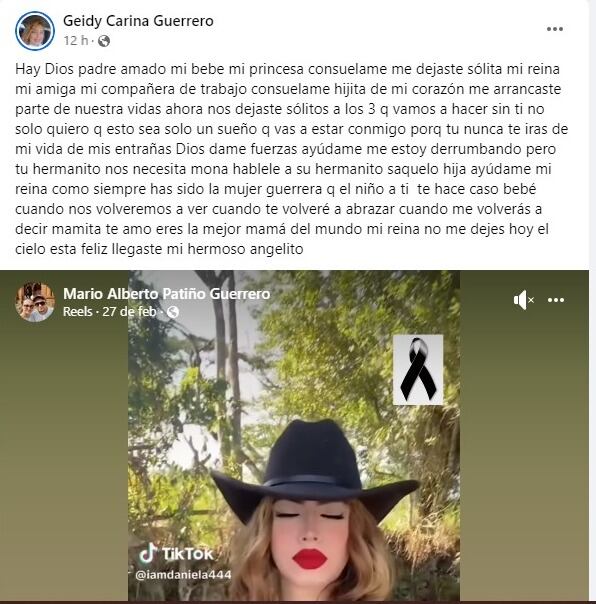Click the Reels label under the name

[x=77, y=312]
